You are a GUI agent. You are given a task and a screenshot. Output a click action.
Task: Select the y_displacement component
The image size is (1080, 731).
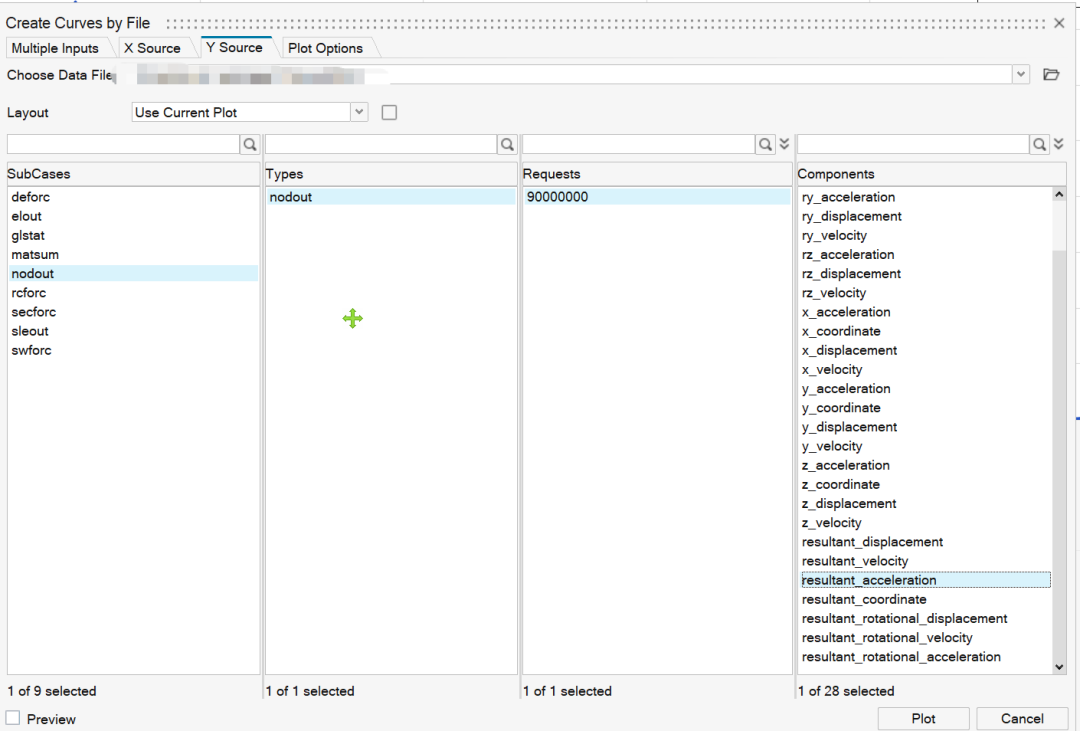point(926,427)
